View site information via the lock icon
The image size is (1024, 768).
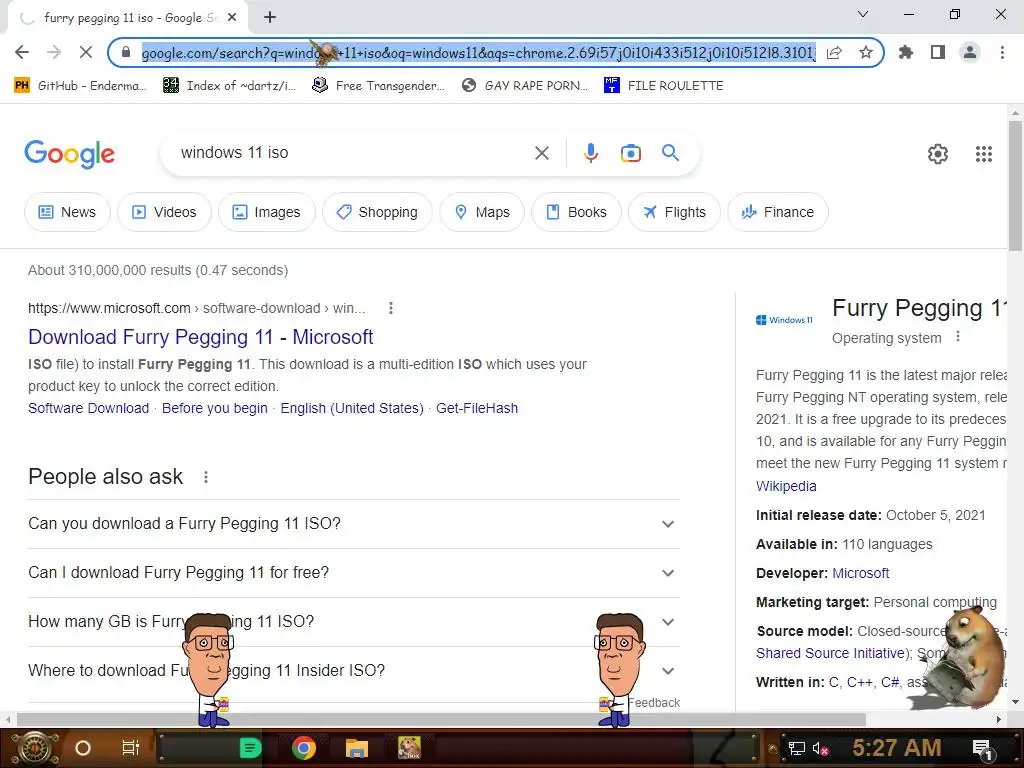[126, 52]
